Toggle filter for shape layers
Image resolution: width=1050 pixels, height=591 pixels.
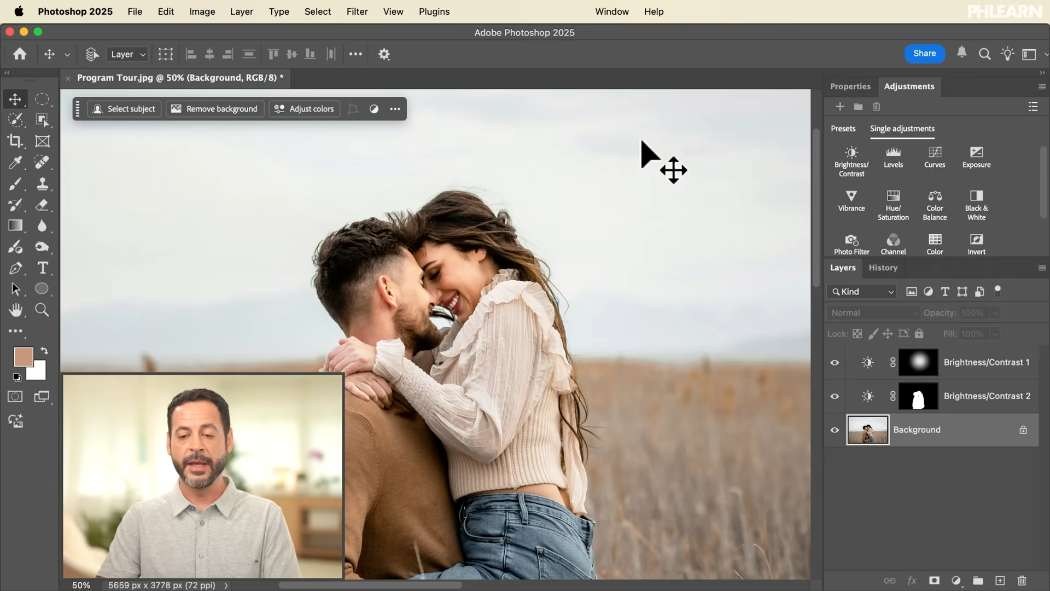pos(962,291)
